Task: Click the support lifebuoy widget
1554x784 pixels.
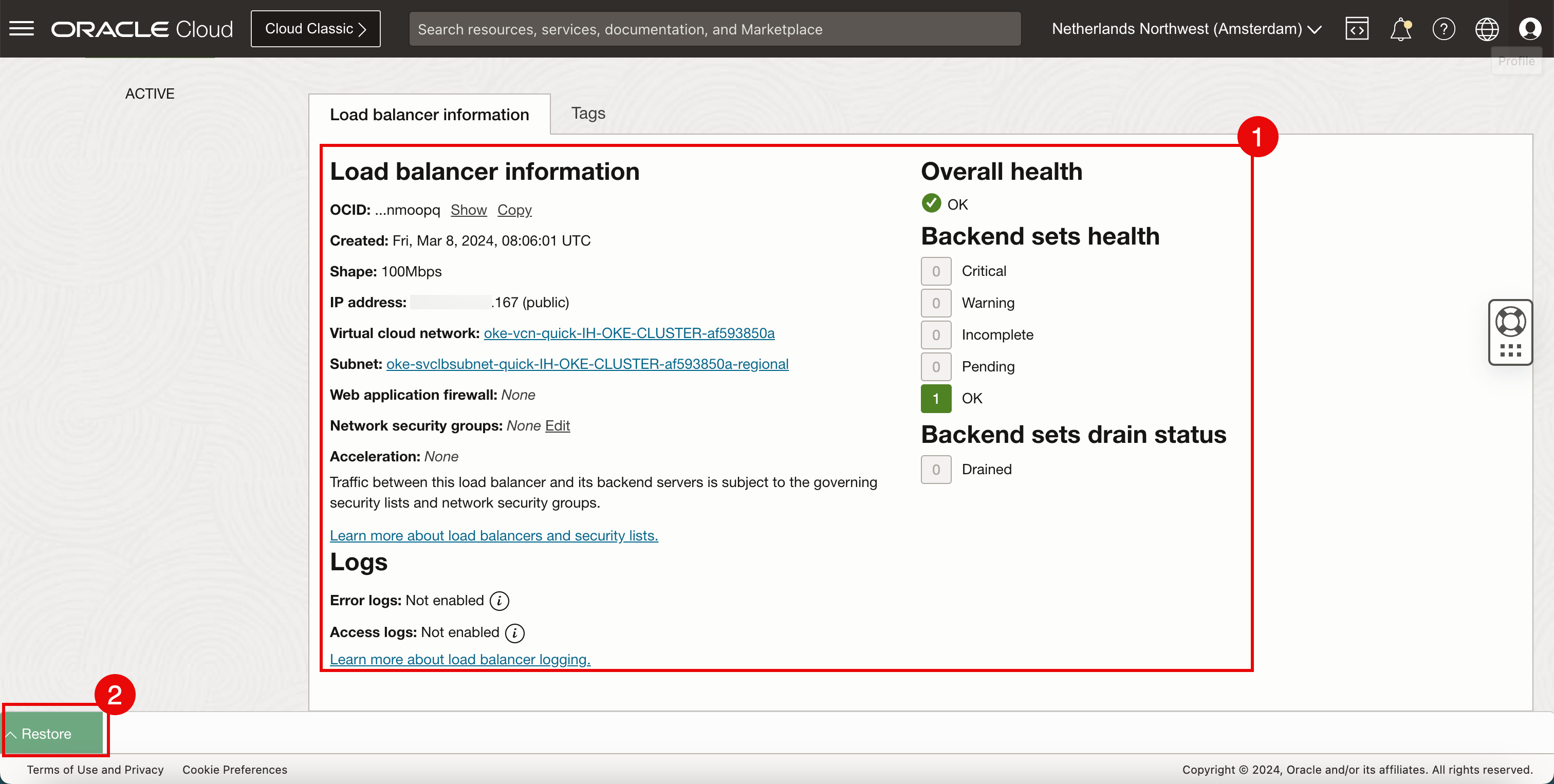Action: click(1510, 322)
